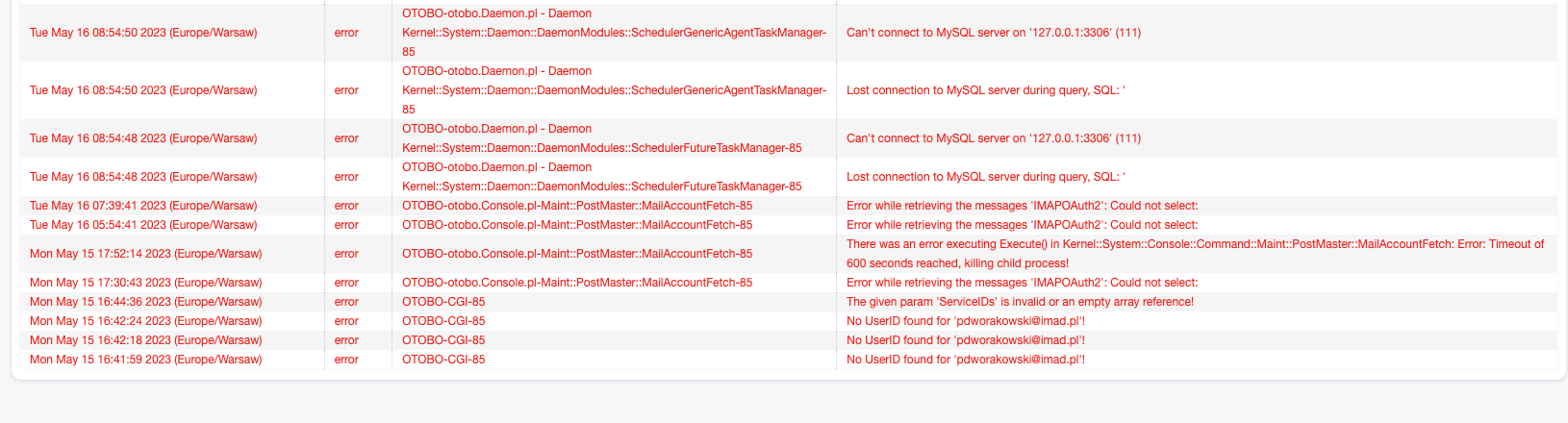Click the timestamp Mon May 15 17:52:14
The width and height of the screenshot is (1568, 423).
tap(145, 254)
